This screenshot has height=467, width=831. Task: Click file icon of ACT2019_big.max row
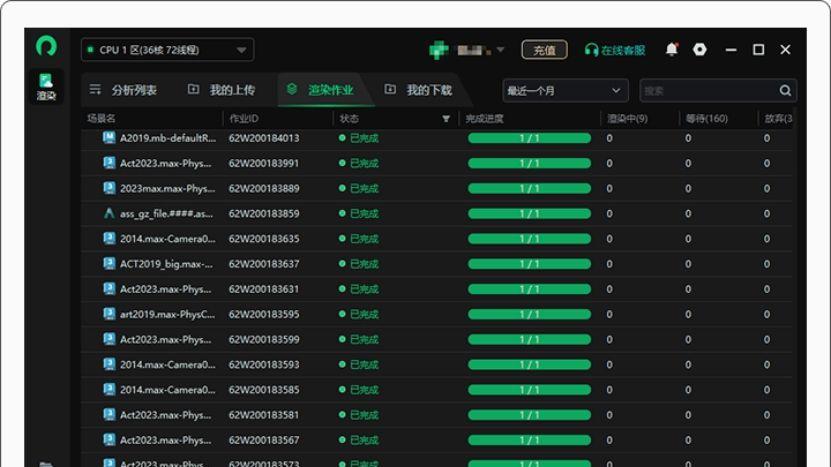pyautogui.click(x=109, y=264)
